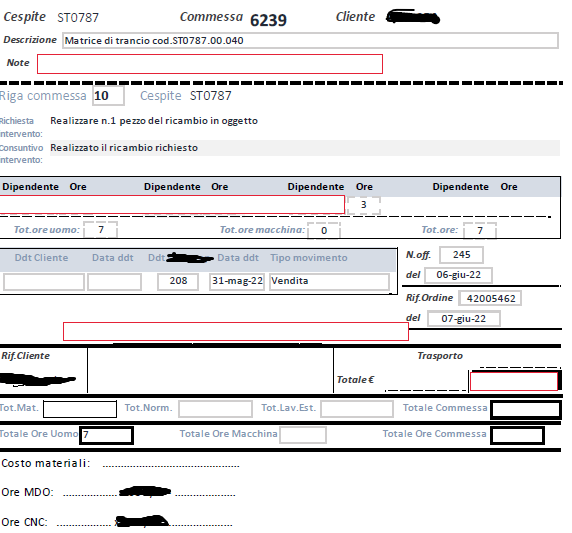Click the empty Ddt Cliente field
572x533 pixels.
pyautogui.click(x=44, y=282)
